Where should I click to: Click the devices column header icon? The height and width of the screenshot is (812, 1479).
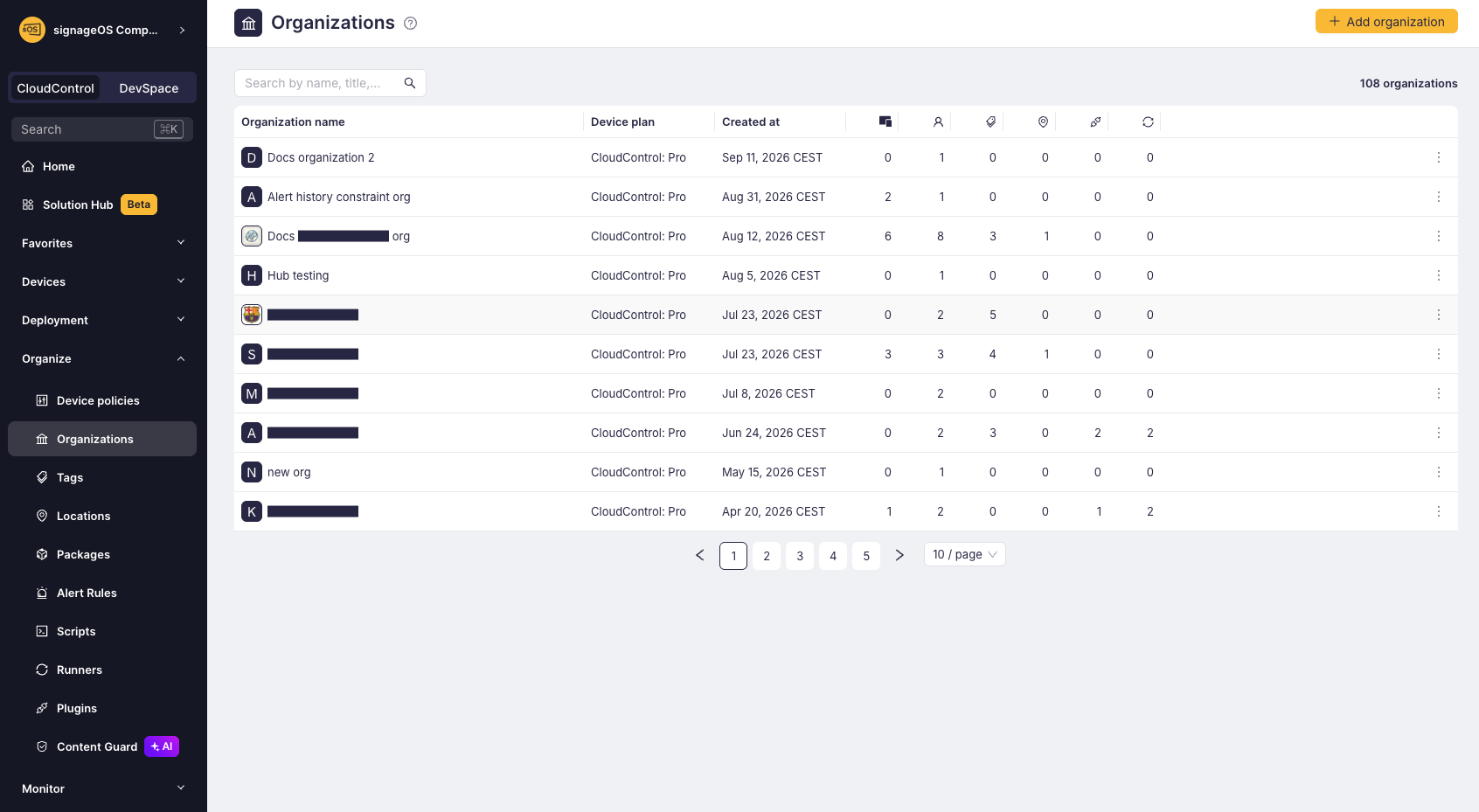[x=885, y=121]
